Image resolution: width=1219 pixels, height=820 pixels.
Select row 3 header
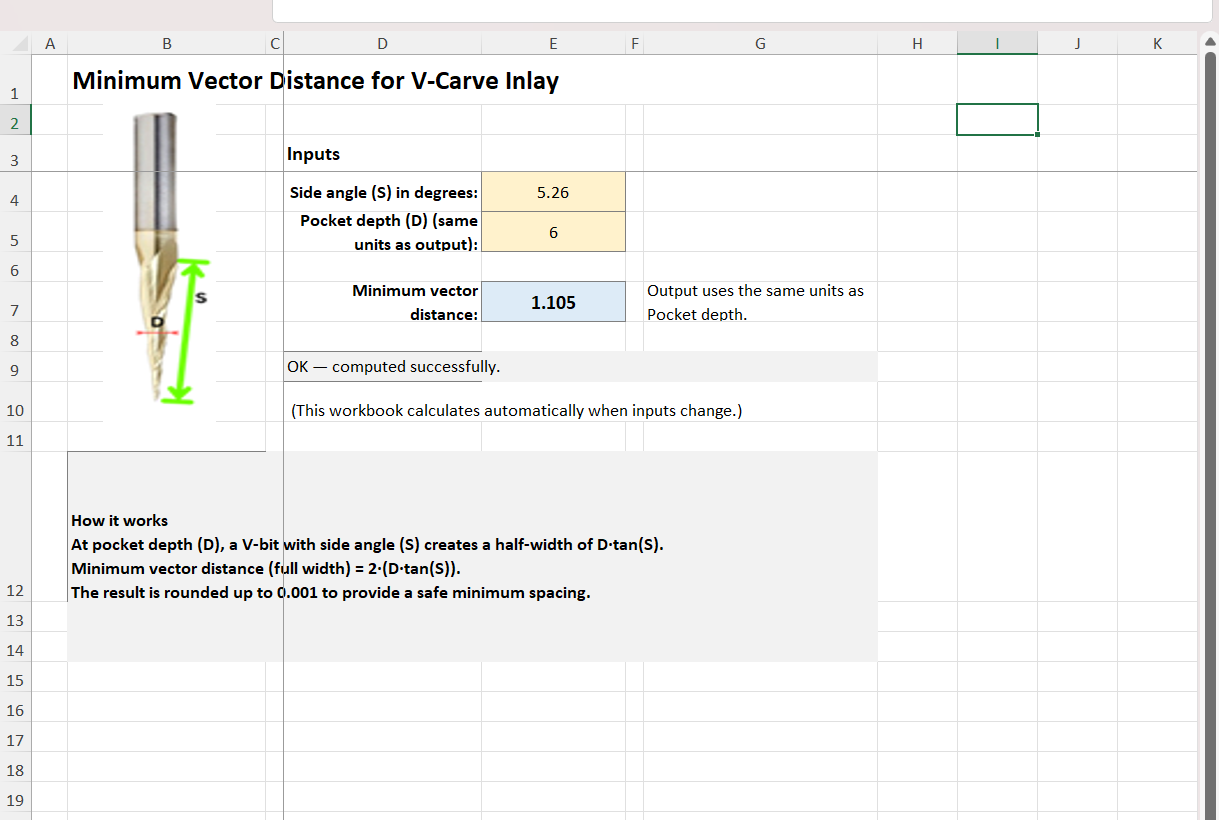click(x=15, y=154)
